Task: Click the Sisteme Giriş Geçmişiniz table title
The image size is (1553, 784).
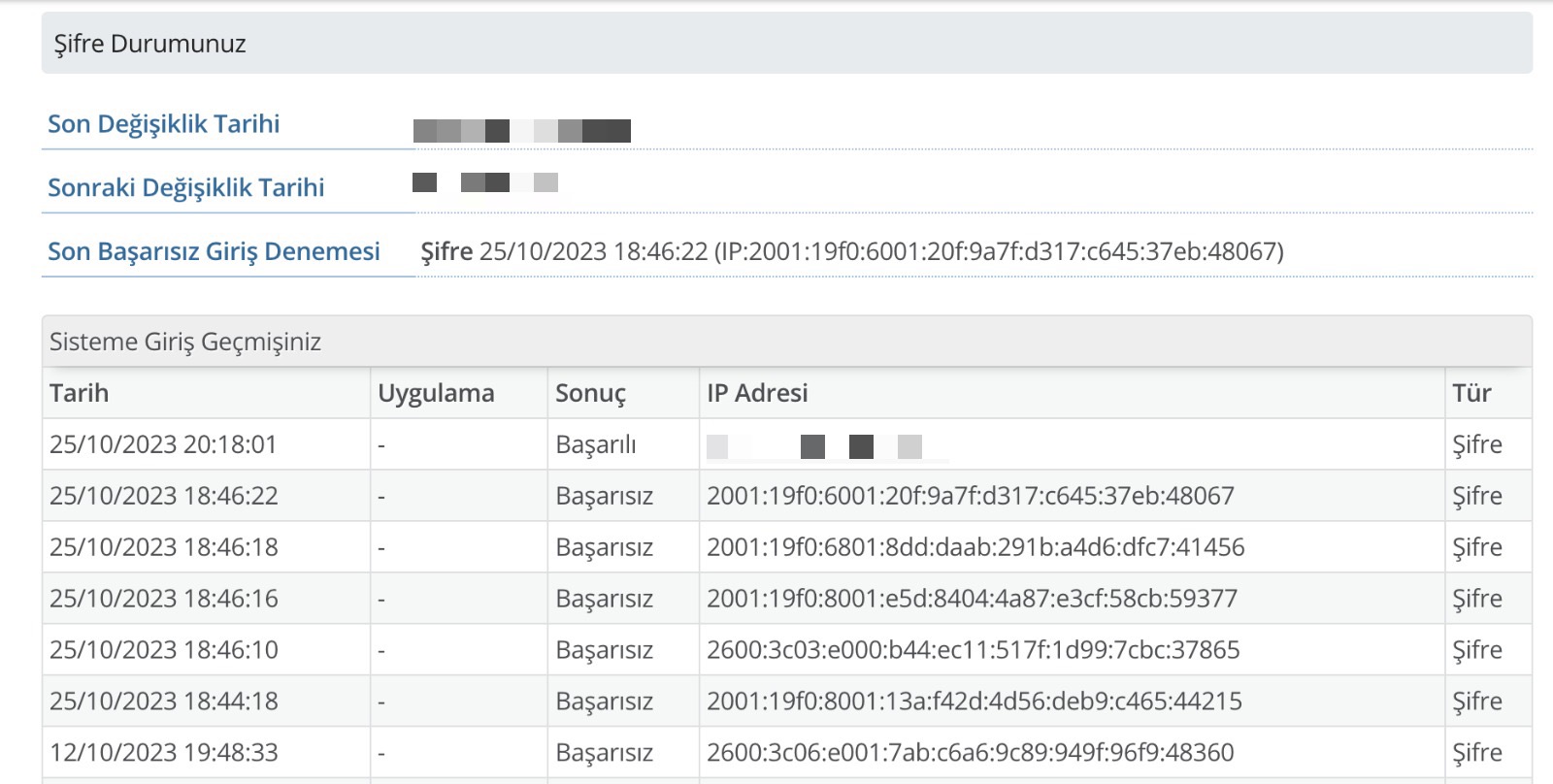Action: pyautogui.click(x=185, y=342)
